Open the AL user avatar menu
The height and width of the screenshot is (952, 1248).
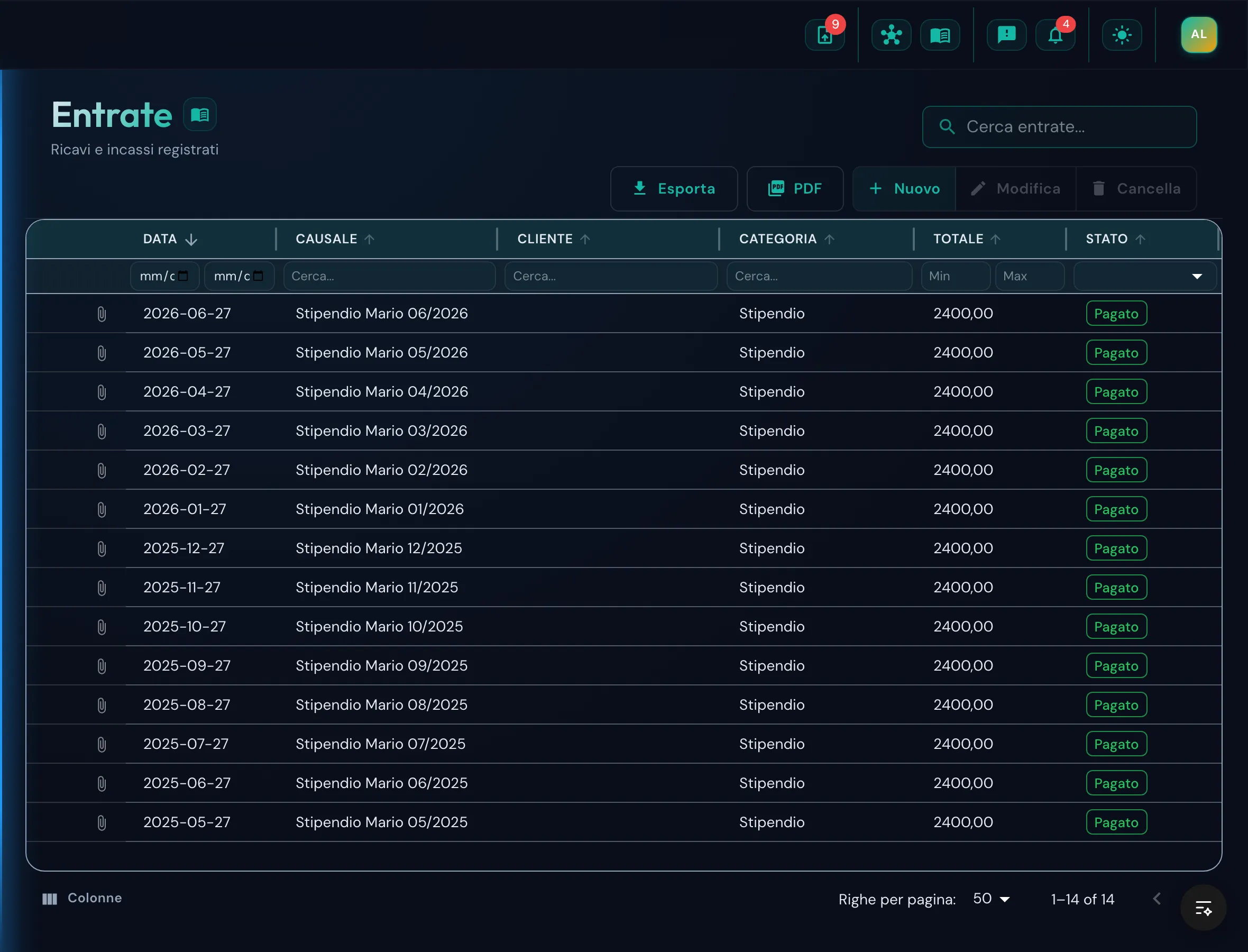pyautogui.click(x=1199, y=34)
